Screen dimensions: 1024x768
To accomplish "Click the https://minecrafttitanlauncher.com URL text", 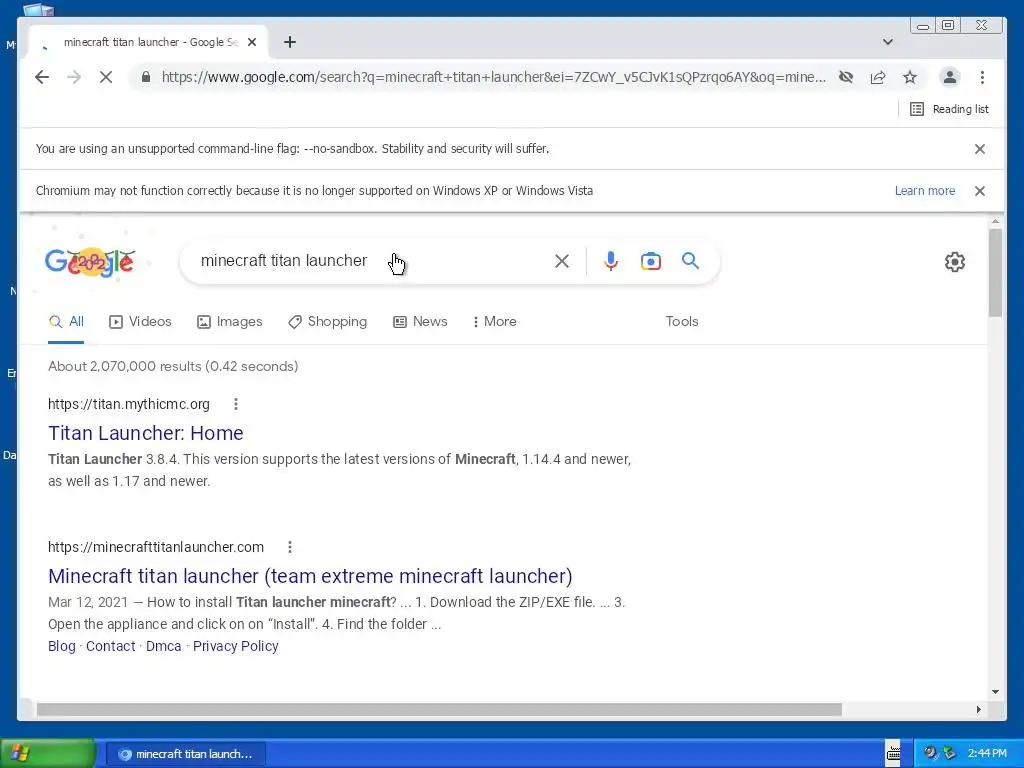I will pyautogui.click(x=156, y=547).
